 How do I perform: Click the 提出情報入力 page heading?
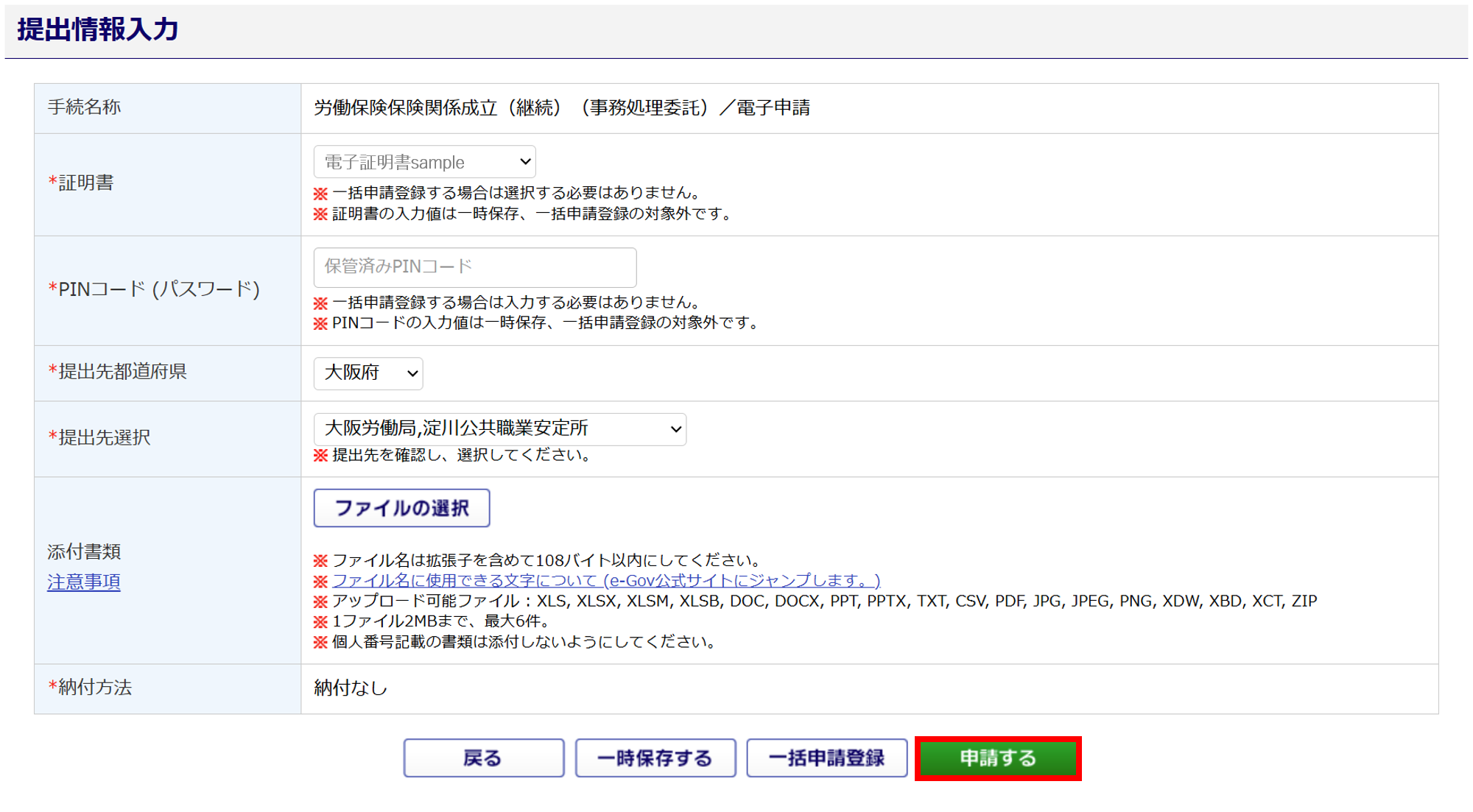coord(98,30)
